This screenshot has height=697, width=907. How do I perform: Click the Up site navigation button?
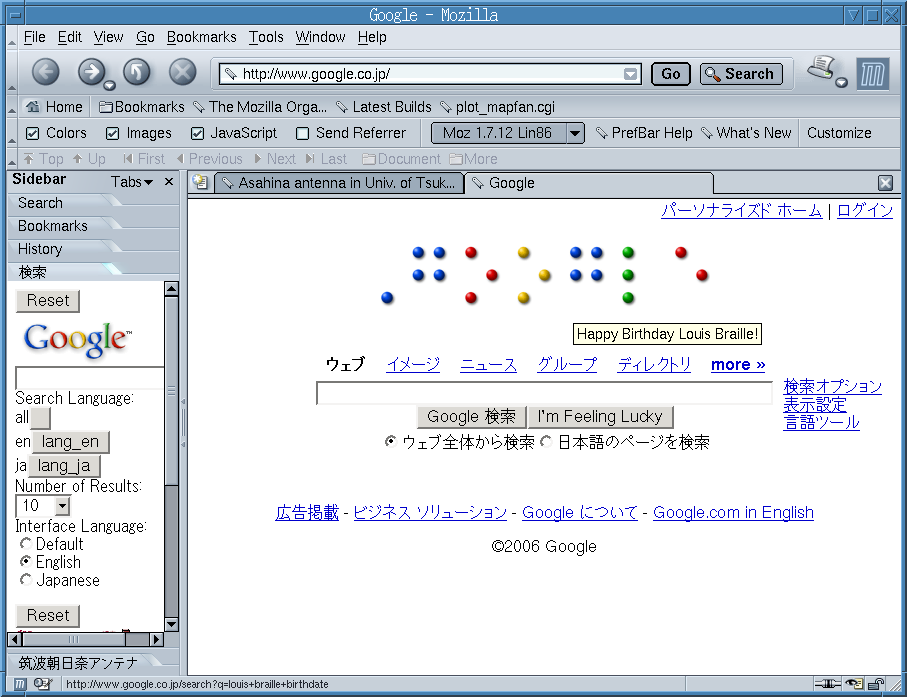[x=89, y=158]
